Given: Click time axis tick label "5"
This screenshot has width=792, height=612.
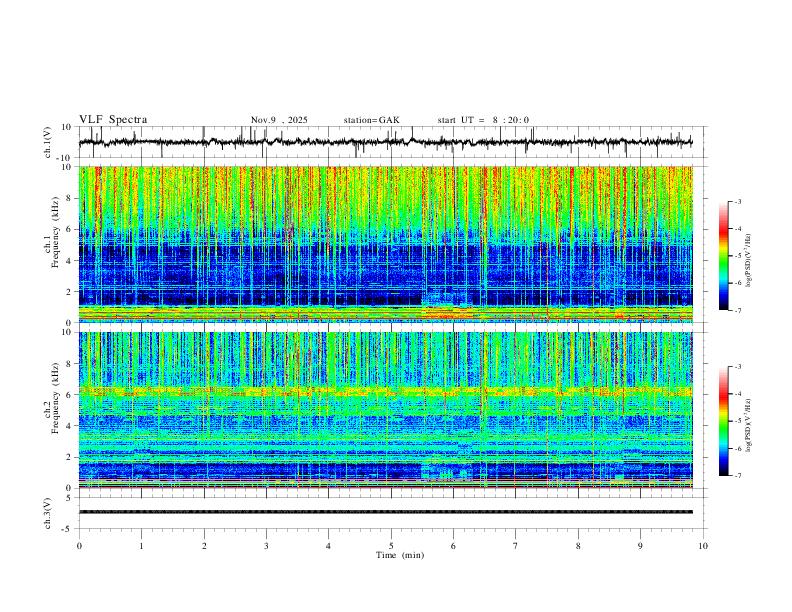Looking at the screenshot, I should pyautogui.click(x=391, y=546).
